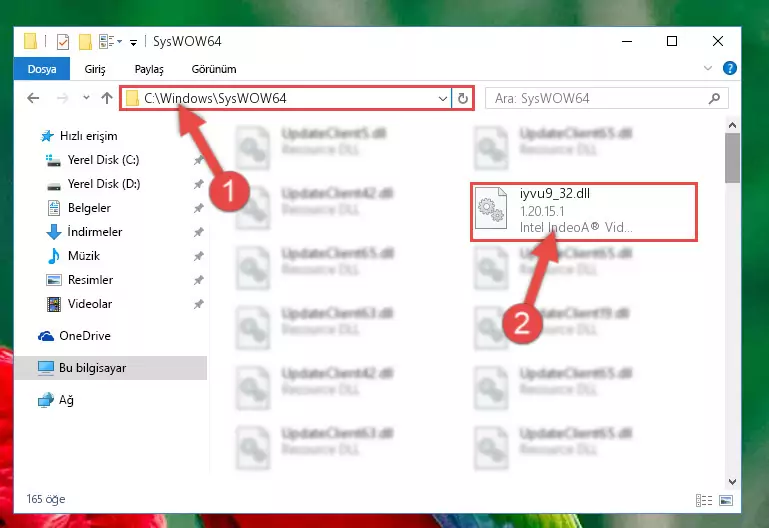Screen dimensions: 769x528
Task: Minimize the SysWOW64 window
Action: point(627,41)
